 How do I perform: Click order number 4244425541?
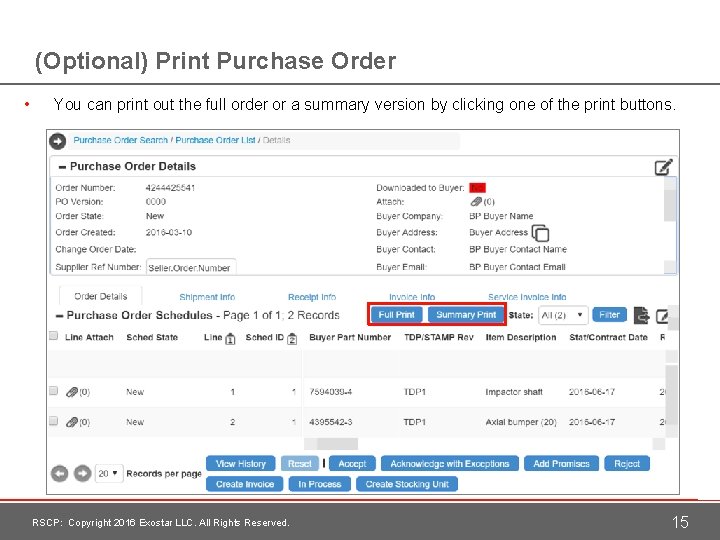coord(170,188)
